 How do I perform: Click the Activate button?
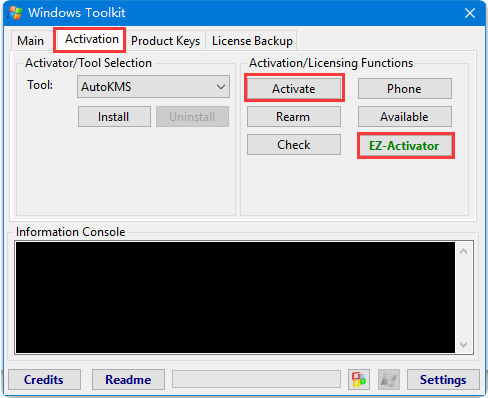coord(294,89)
